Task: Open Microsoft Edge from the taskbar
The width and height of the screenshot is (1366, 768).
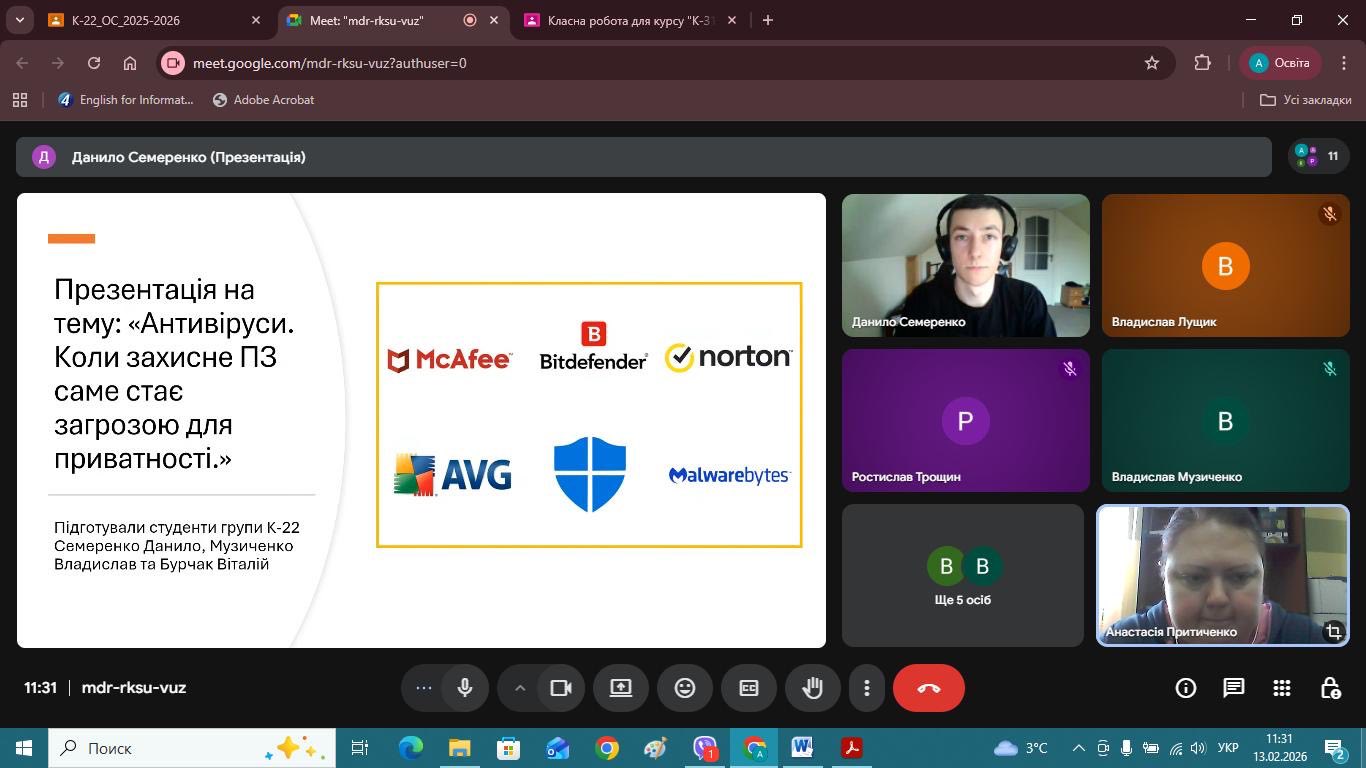Action: 411,748
